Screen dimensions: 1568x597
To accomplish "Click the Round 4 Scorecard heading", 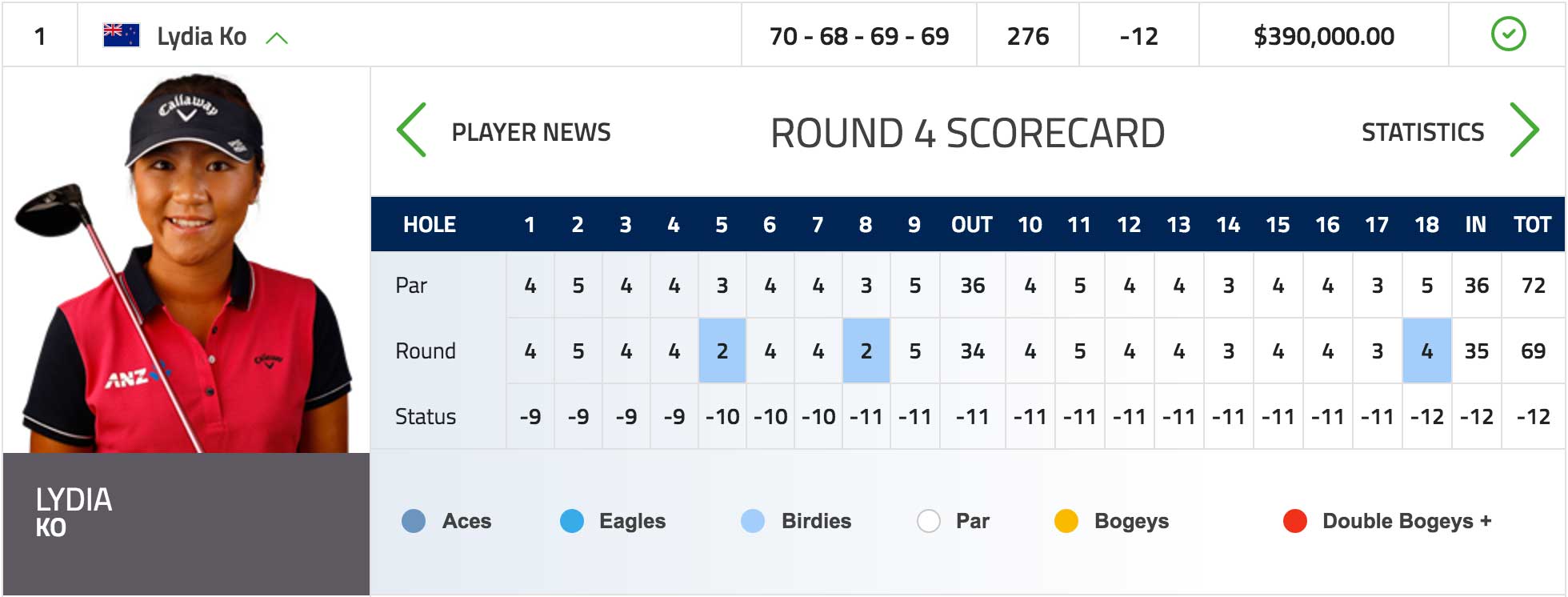I will (967, 133).
